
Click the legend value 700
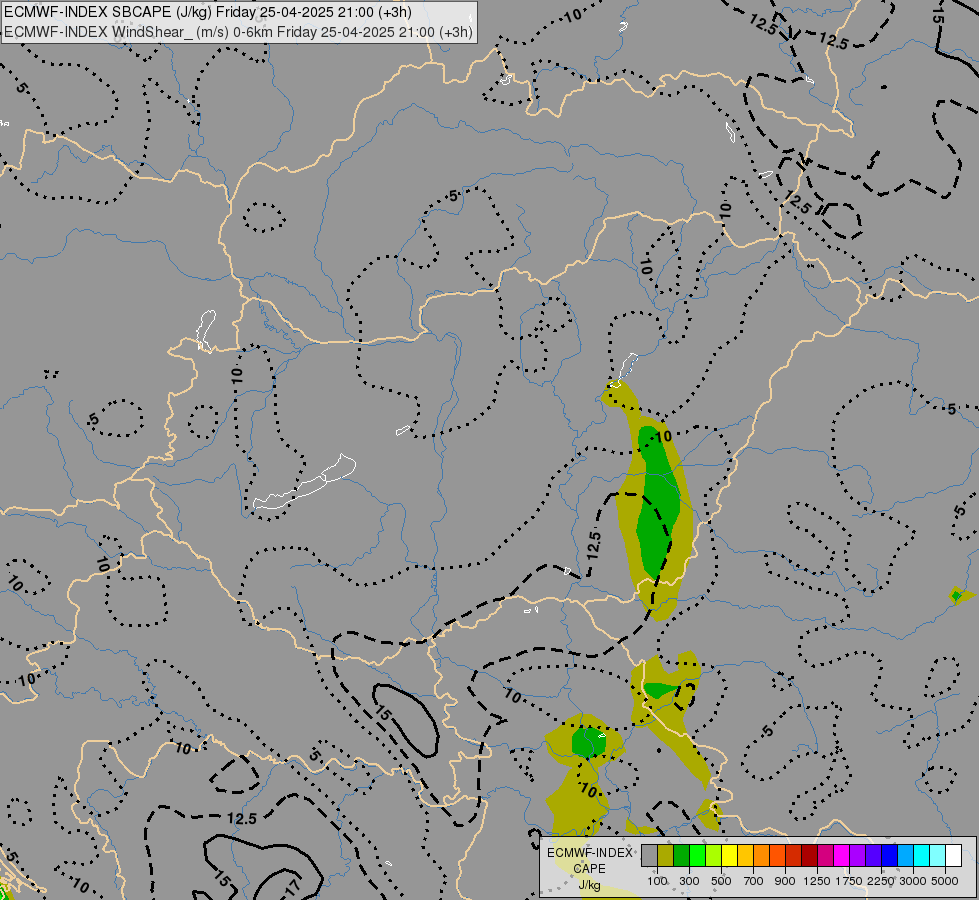point(754,881)
